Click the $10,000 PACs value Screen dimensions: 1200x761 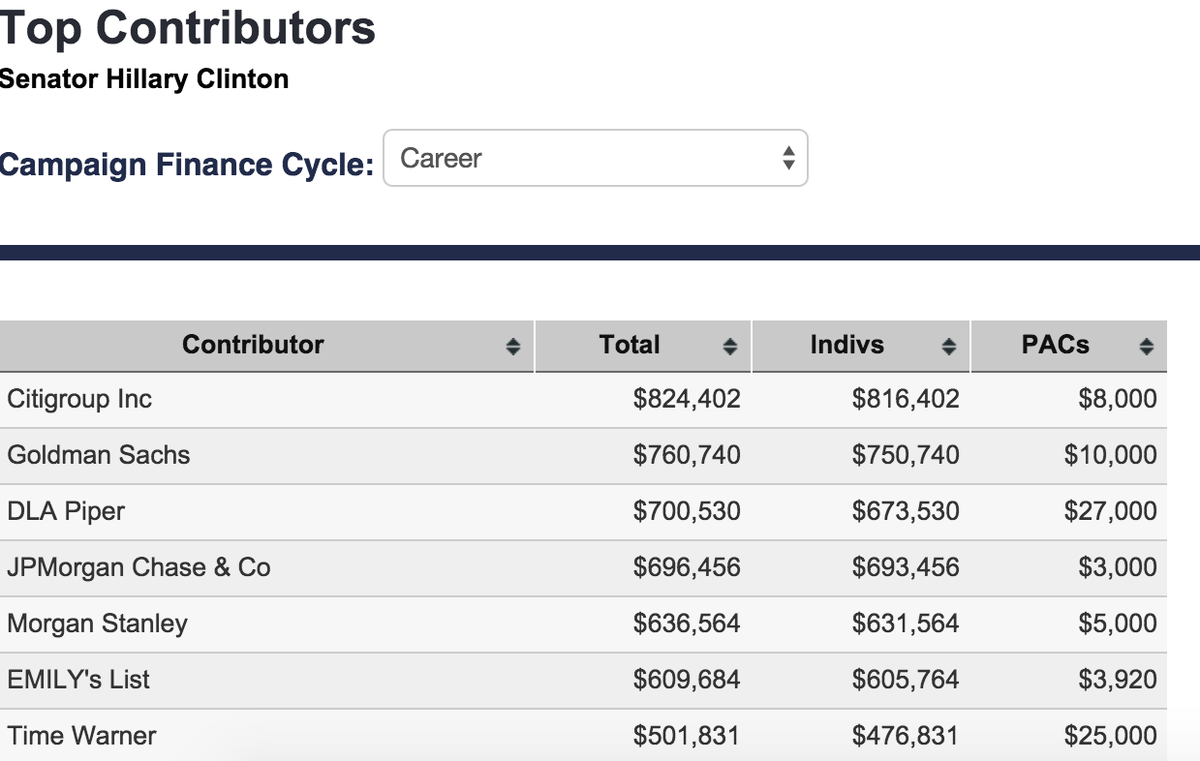(x=1111, y=455)
